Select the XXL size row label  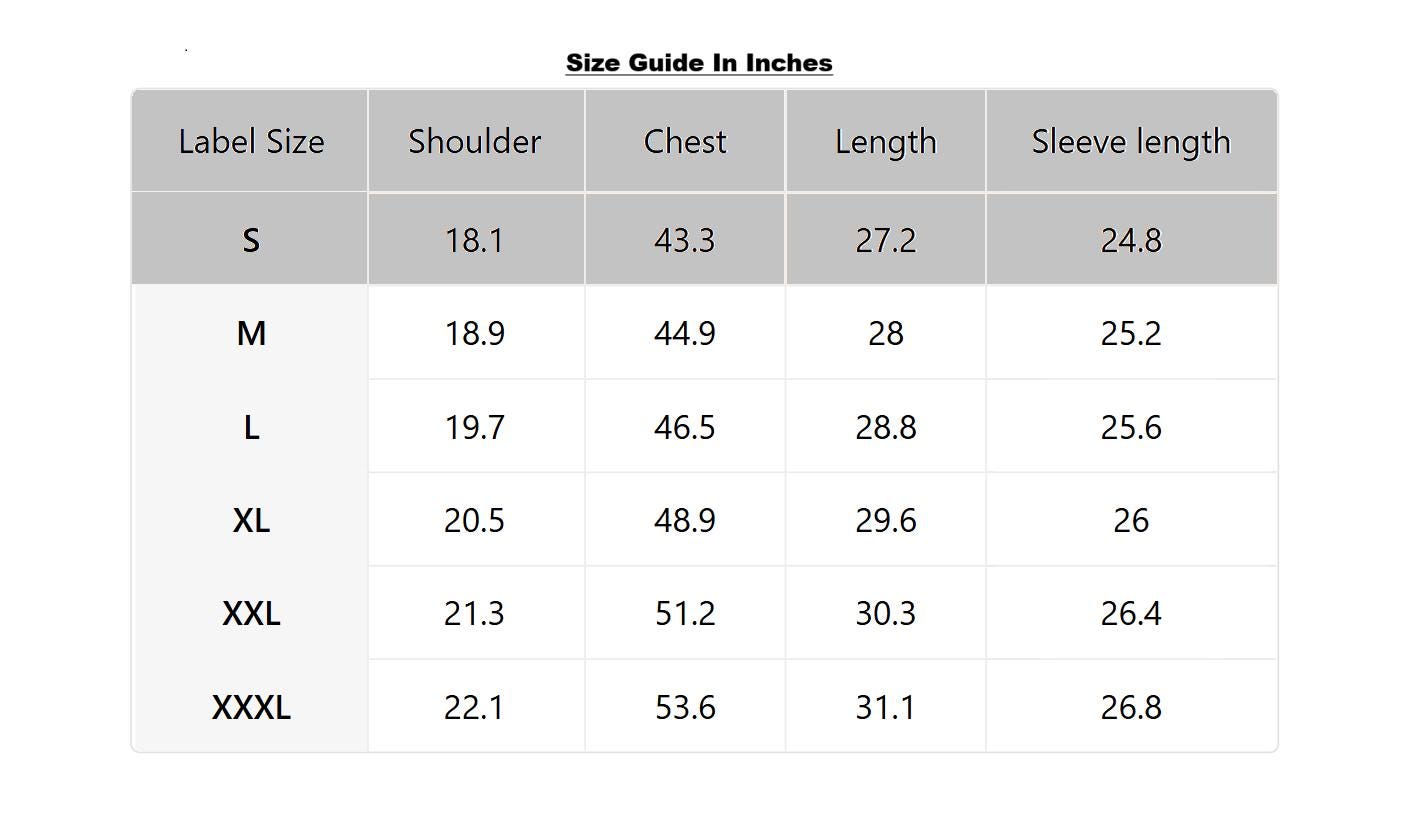coord(251,613)
